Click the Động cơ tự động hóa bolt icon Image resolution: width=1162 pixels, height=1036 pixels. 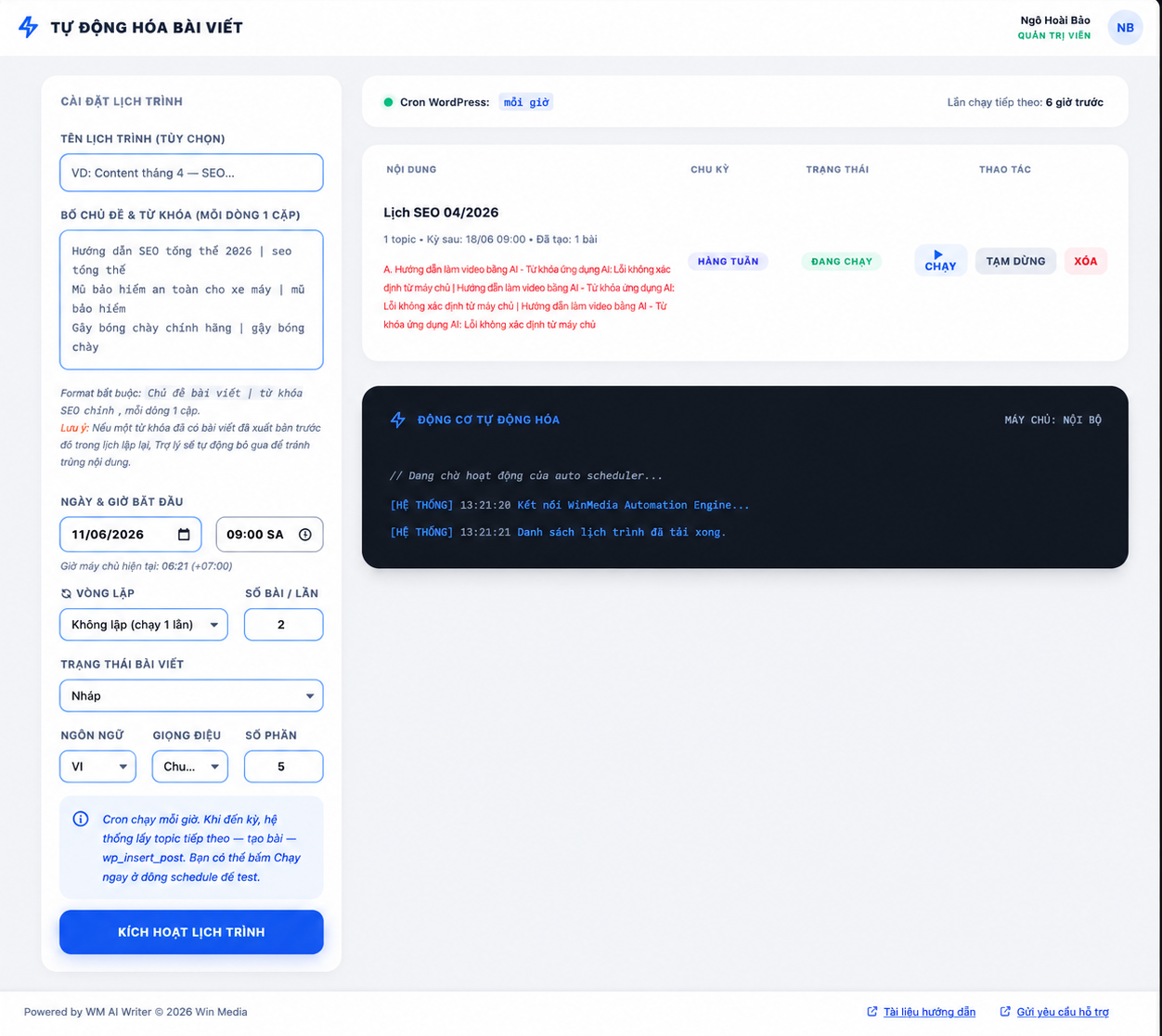[398, 420]
